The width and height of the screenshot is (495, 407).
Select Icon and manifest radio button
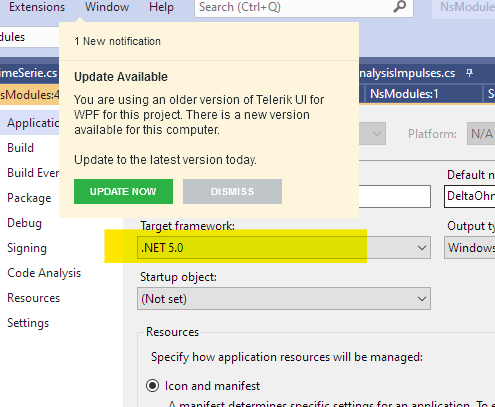click(x=152, y=386)
